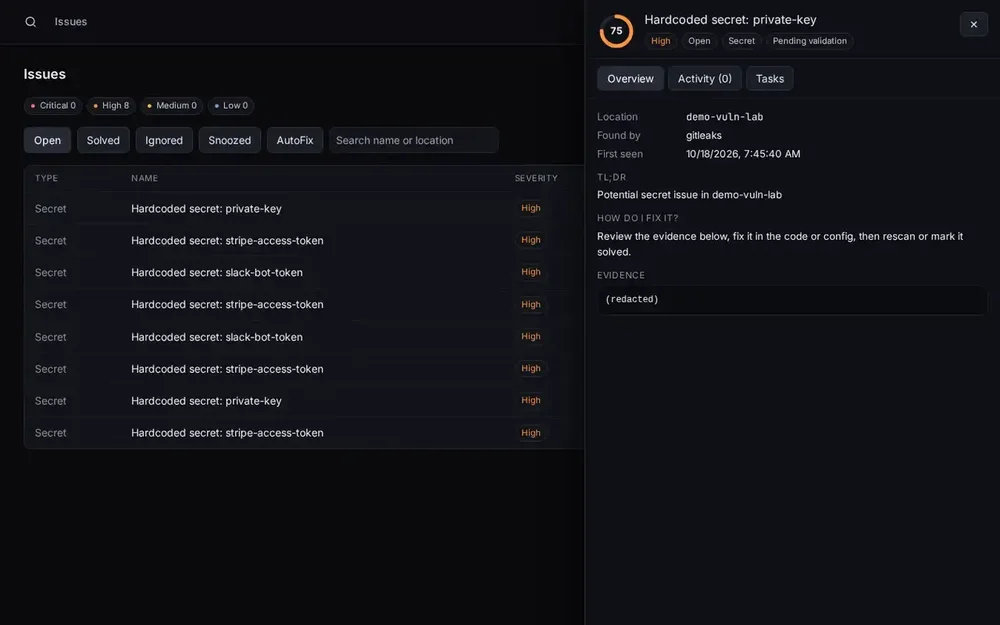1000x625 pixels.
Task: Open the last stripe-access-token issue row
Action: pyautogui.click(x=304, y=432)
